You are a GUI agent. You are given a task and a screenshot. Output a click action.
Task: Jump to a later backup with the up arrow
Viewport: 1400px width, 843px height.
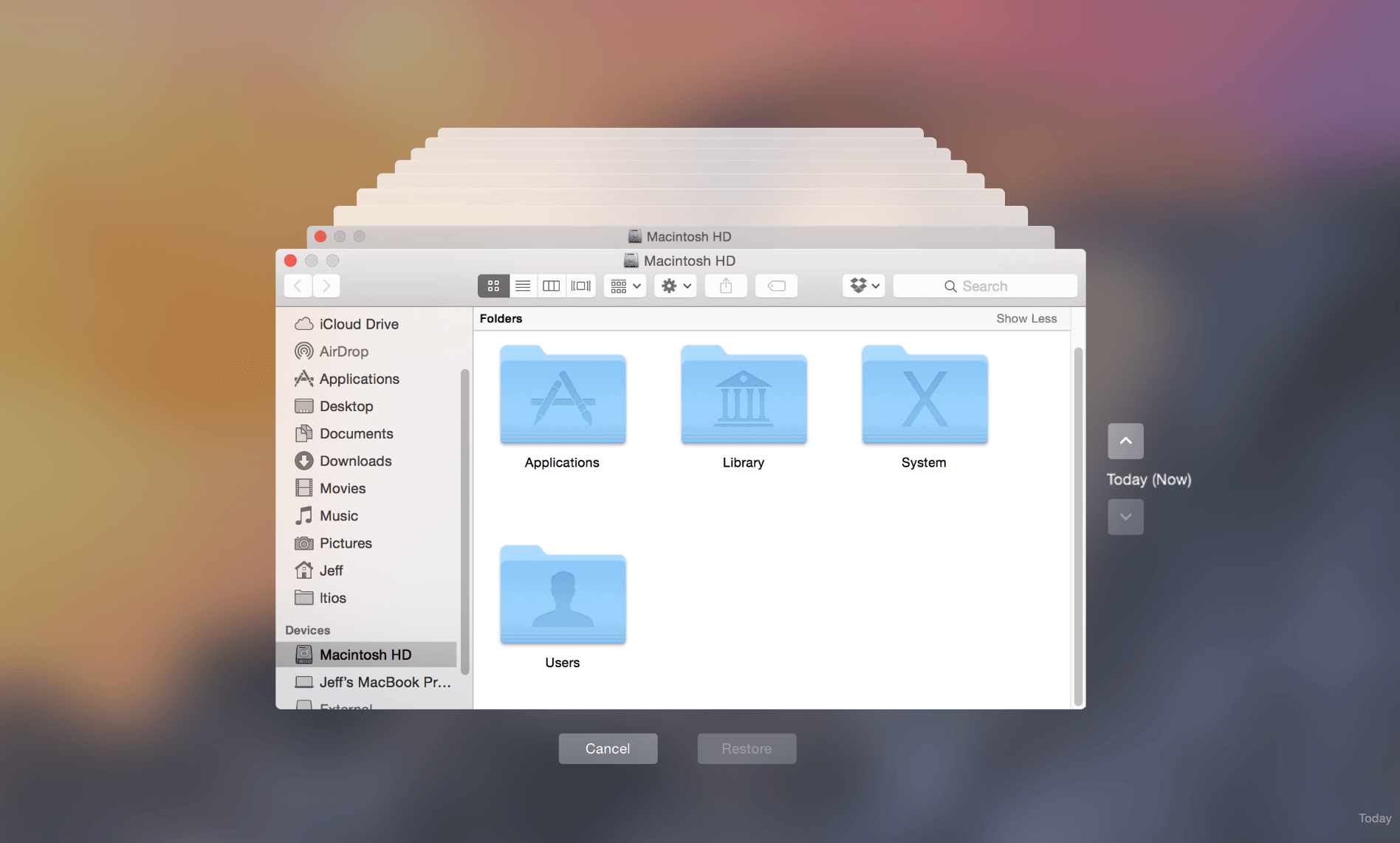pyautogui.click(x=1125, y=441)
